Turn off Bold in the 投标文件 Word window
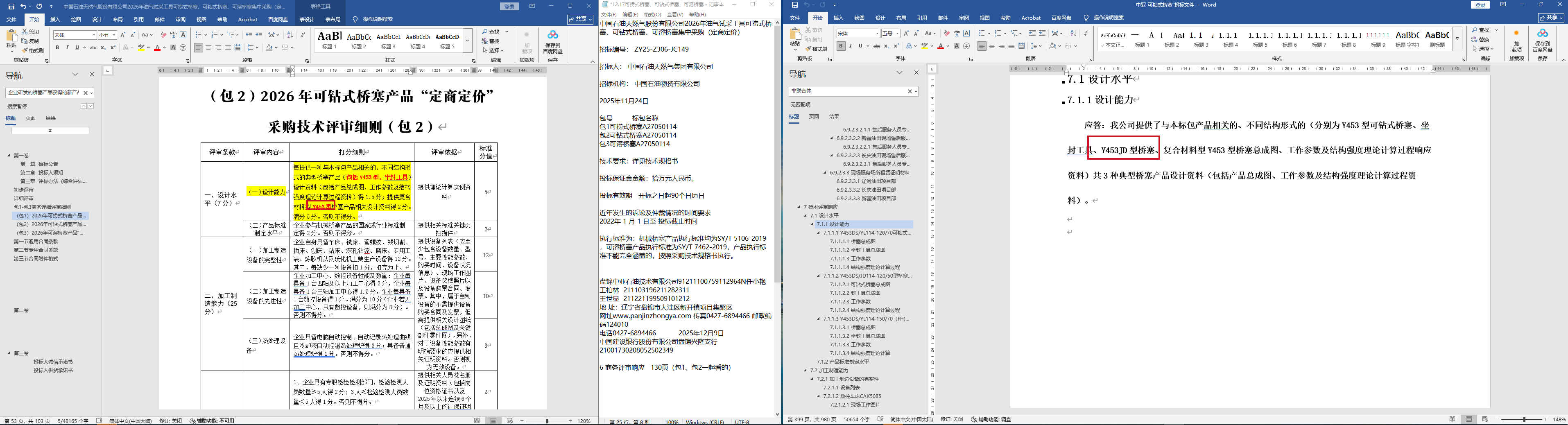Screen dimensions: 1568x425 841,46
